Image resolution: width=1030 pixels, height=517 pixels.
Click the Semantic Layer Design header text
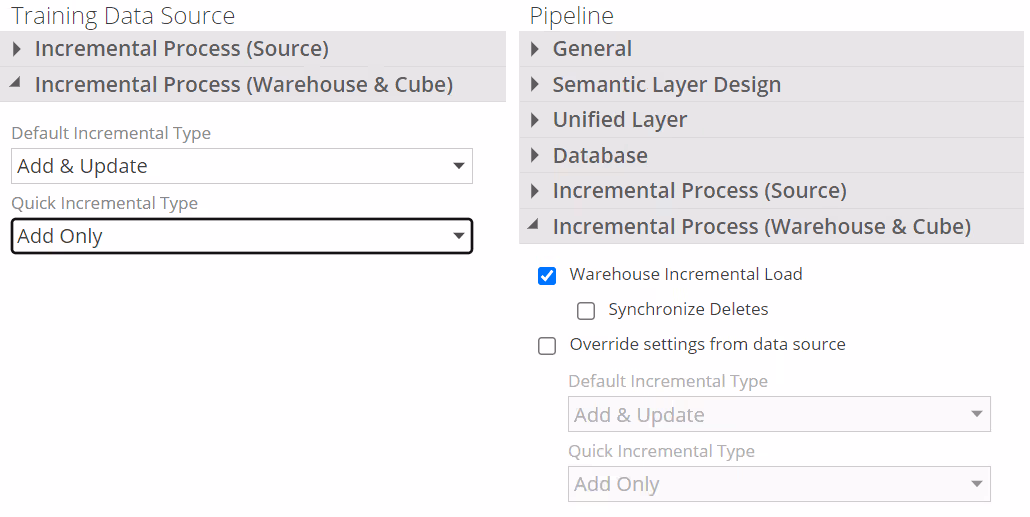tap(667, 85)
